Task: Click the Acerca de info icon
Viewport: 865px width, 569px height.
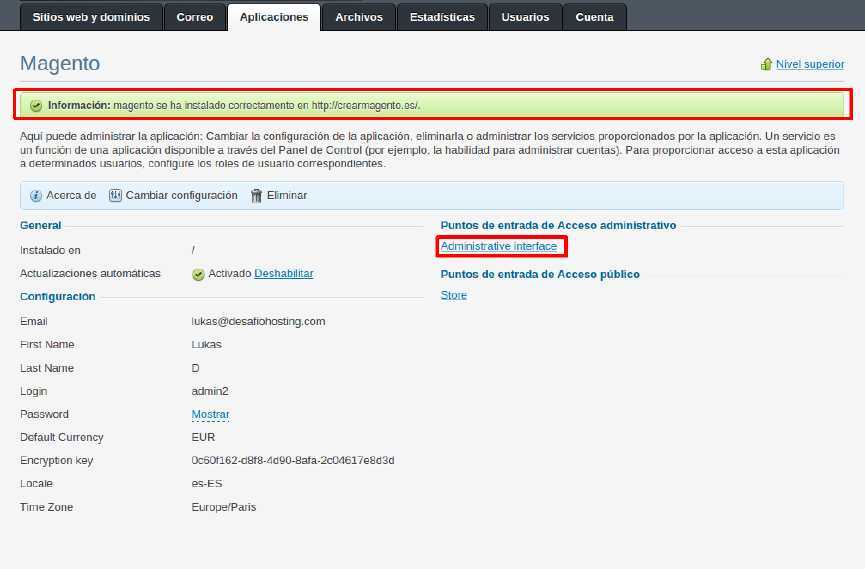Action: 36,195
